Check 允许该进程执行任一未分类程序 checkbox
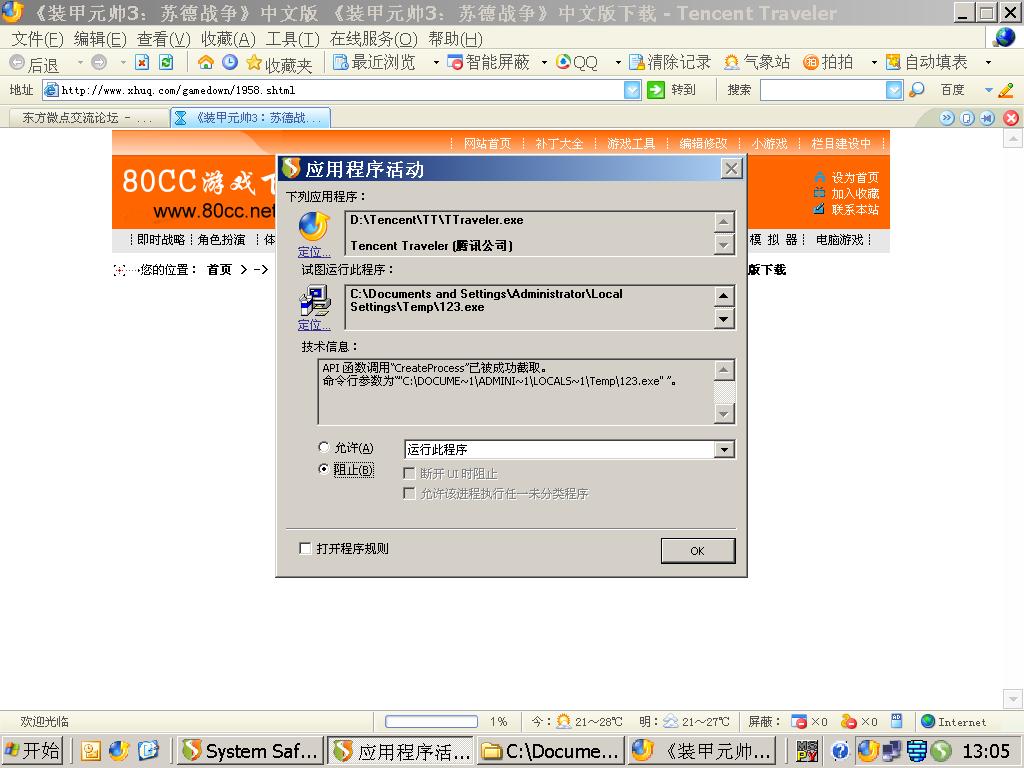 [x=409, y=493]
